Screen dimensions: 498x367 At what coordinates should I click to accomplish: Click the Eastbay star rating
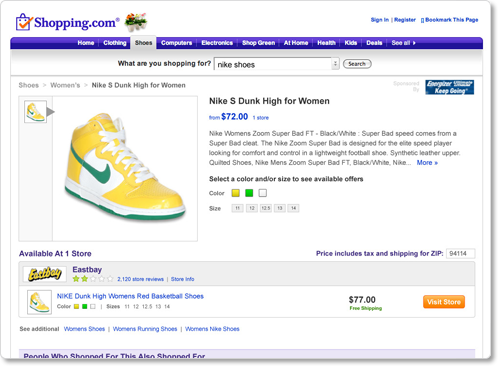93,279
